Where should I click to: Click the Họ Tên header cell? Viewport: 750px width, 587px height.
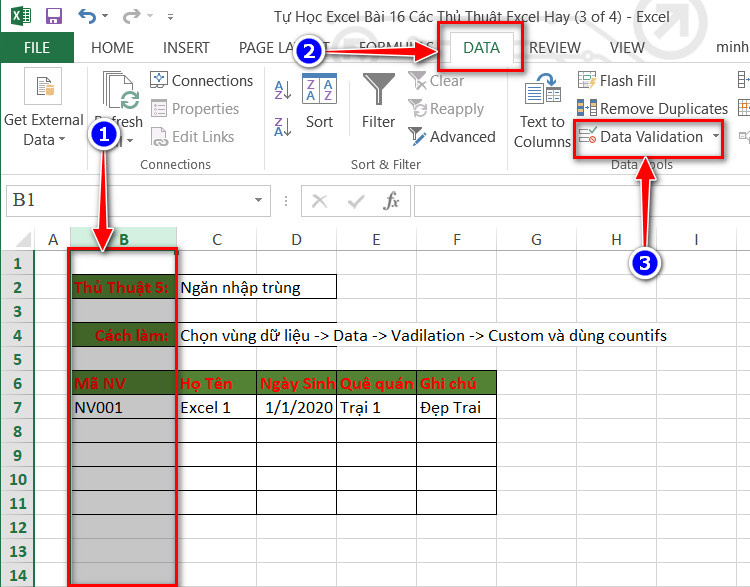click(217, 383)
